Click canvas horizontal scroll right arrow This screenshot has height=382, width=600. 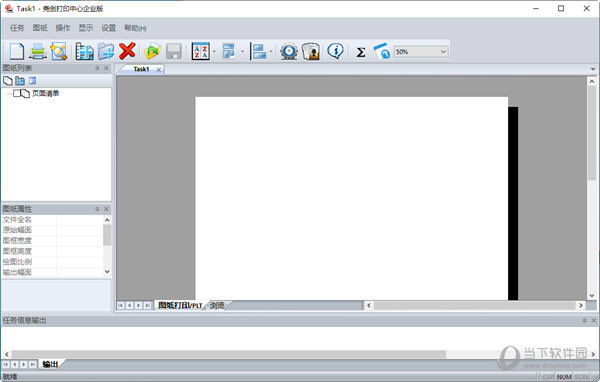(581, 305)
